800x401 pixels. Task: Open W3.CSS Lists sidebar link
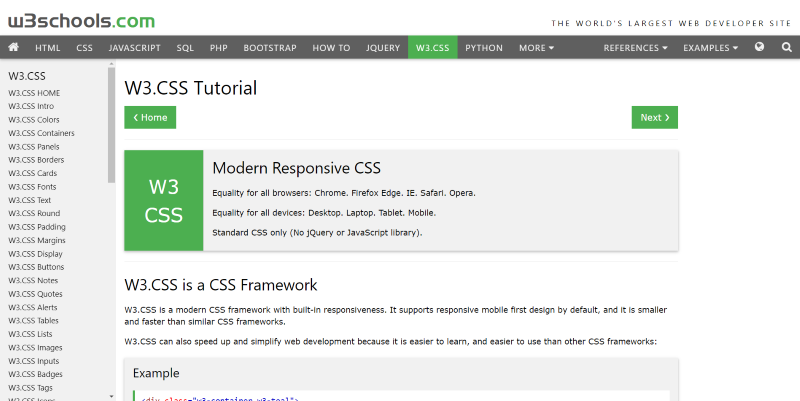(x=30, y=334)
